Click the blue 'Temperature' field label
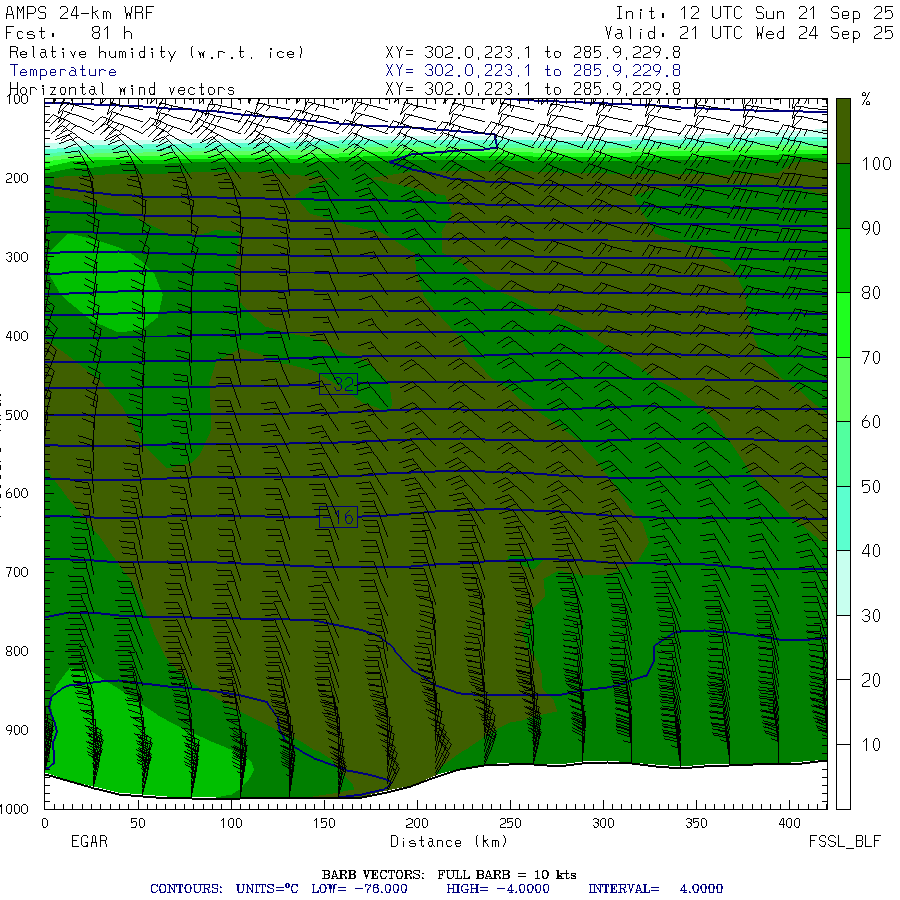900x900 pixels. coord(63,71)
